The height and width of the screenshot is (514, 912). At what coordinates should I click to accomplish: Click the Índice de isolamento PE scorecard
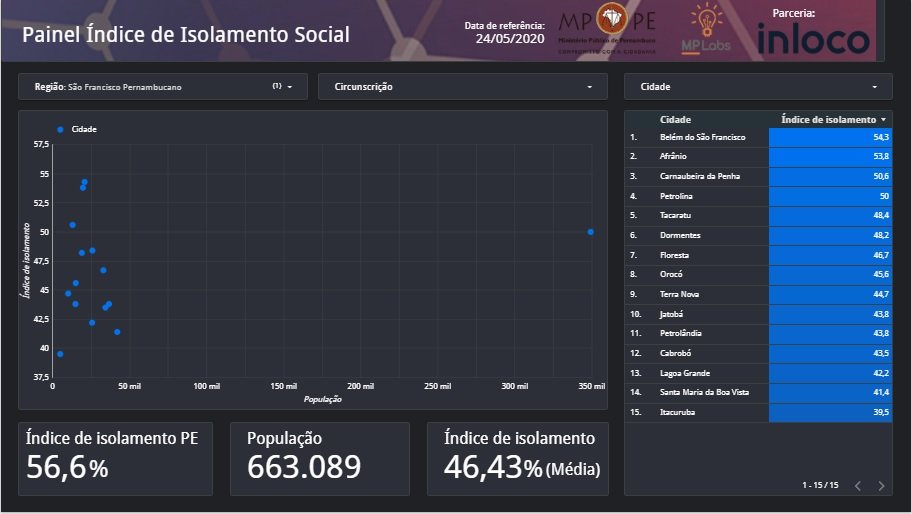[115, 458]
